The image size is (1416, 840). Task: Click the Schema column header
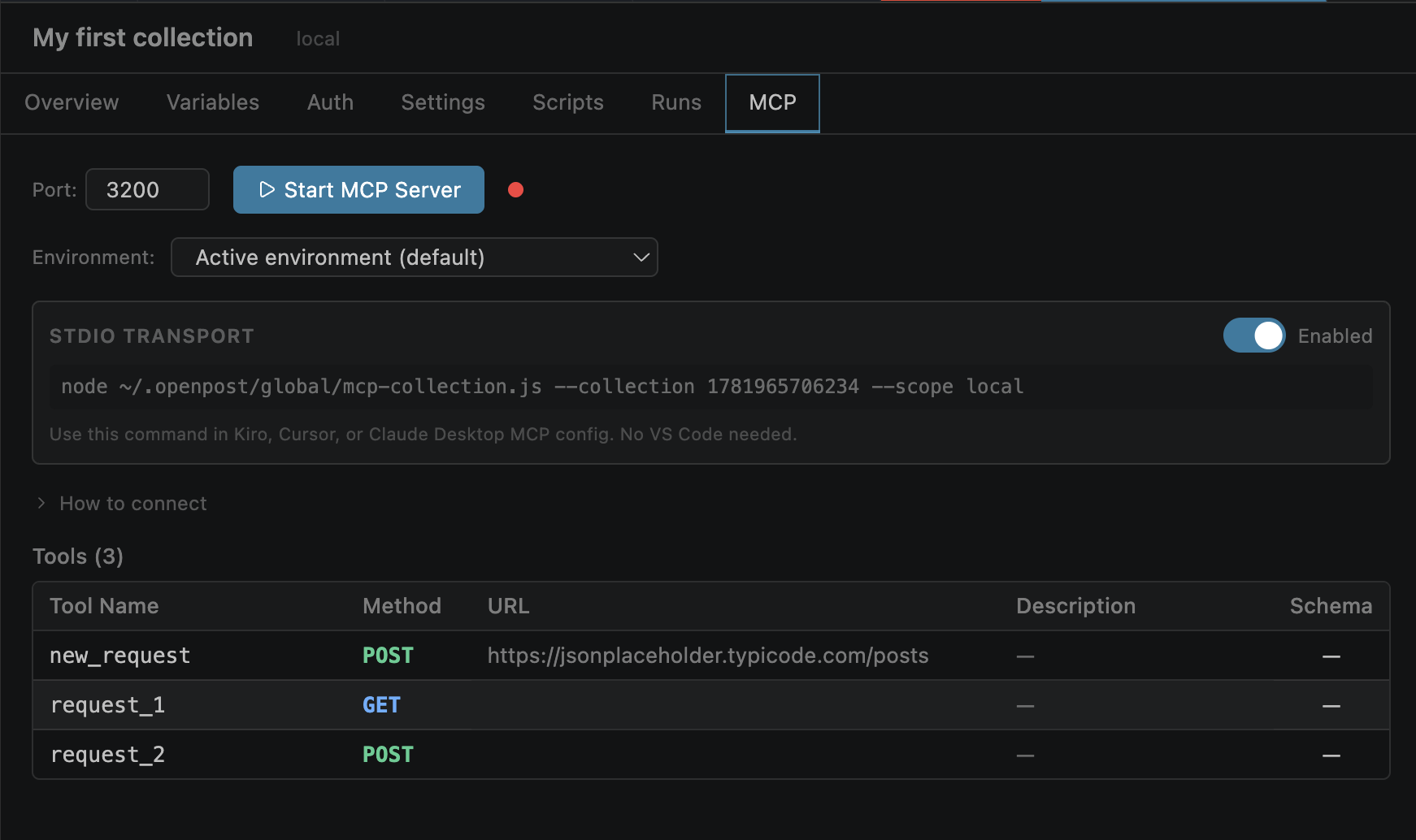click(1331, 606)
